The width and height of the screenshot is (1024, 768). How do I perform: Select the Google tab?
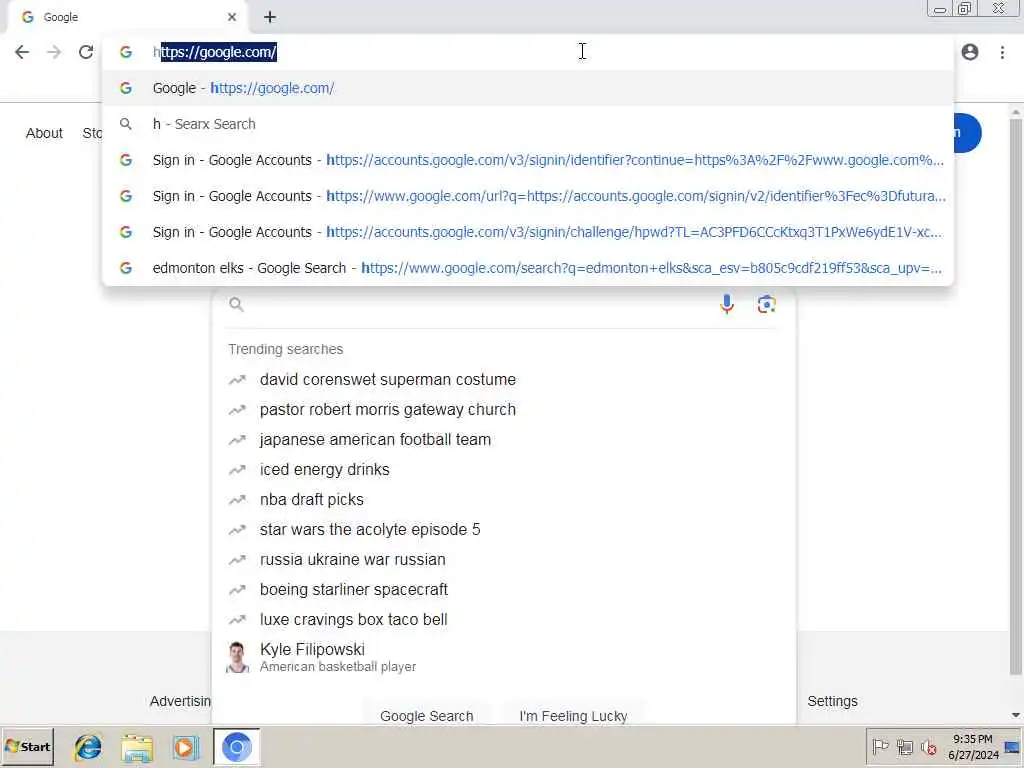127,17
